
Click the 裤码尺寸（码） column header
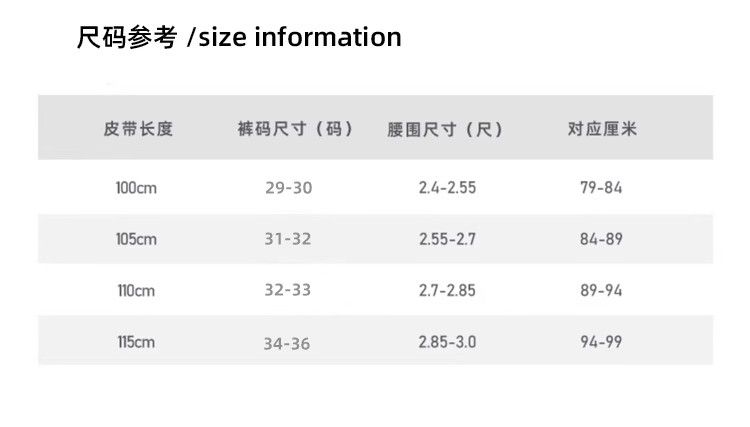coord(295,129)
